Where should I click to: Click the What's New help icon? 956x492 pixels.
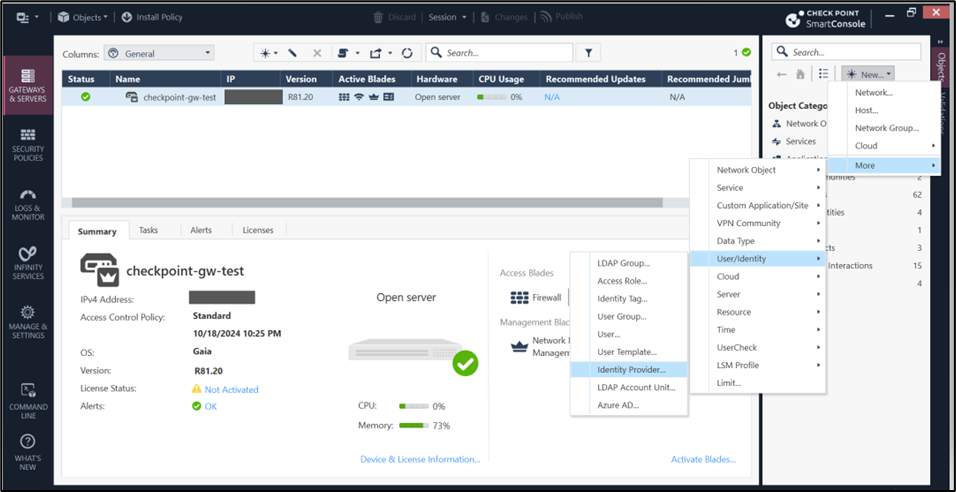[x=28, y=447]
